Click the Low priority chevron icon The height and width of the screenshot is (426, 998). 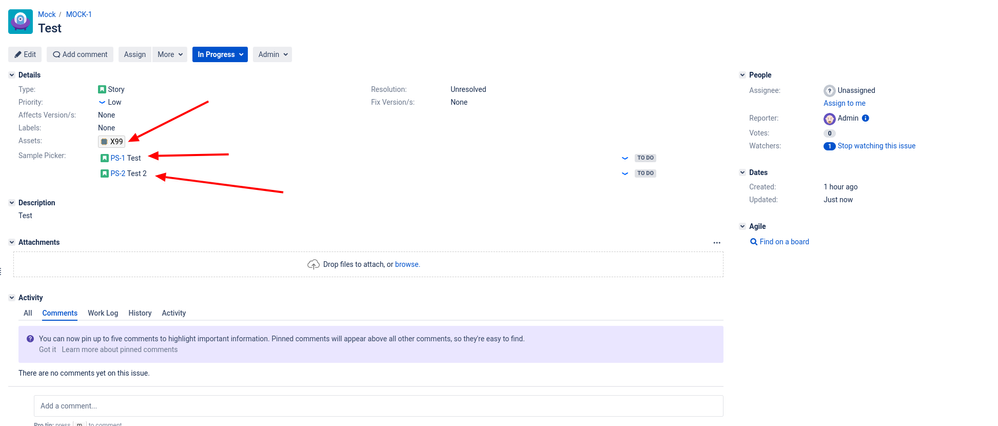[102, 102]
